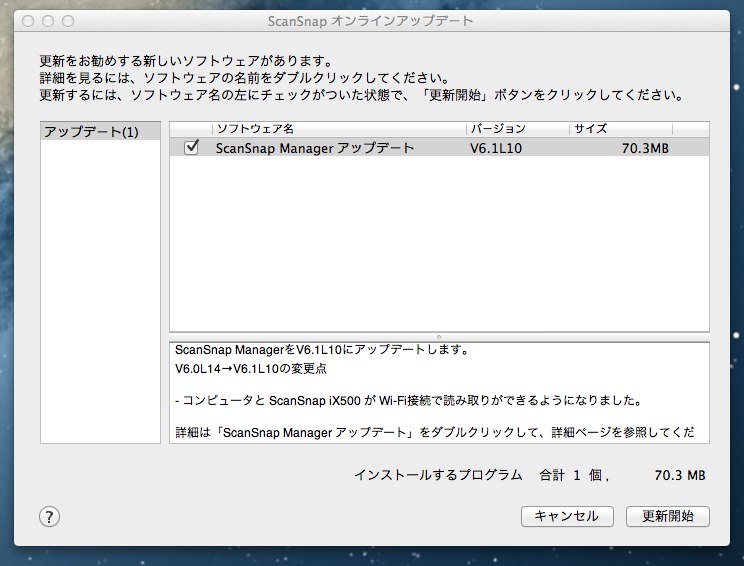The width and height of the screenshot is (744, 566).
Task: Open help with the question mark button
Action: pos(49,517)
